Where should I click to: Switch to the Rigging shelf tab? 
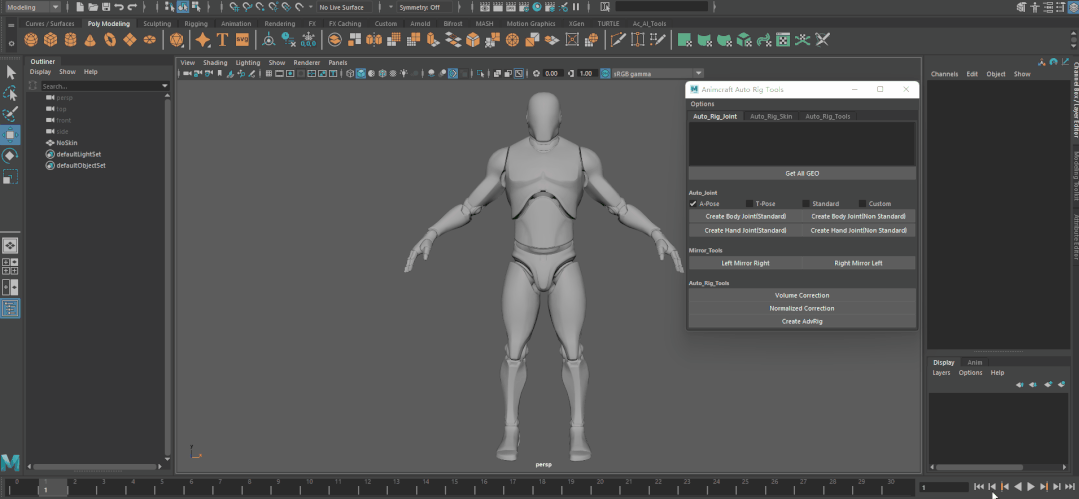(196, 23)
